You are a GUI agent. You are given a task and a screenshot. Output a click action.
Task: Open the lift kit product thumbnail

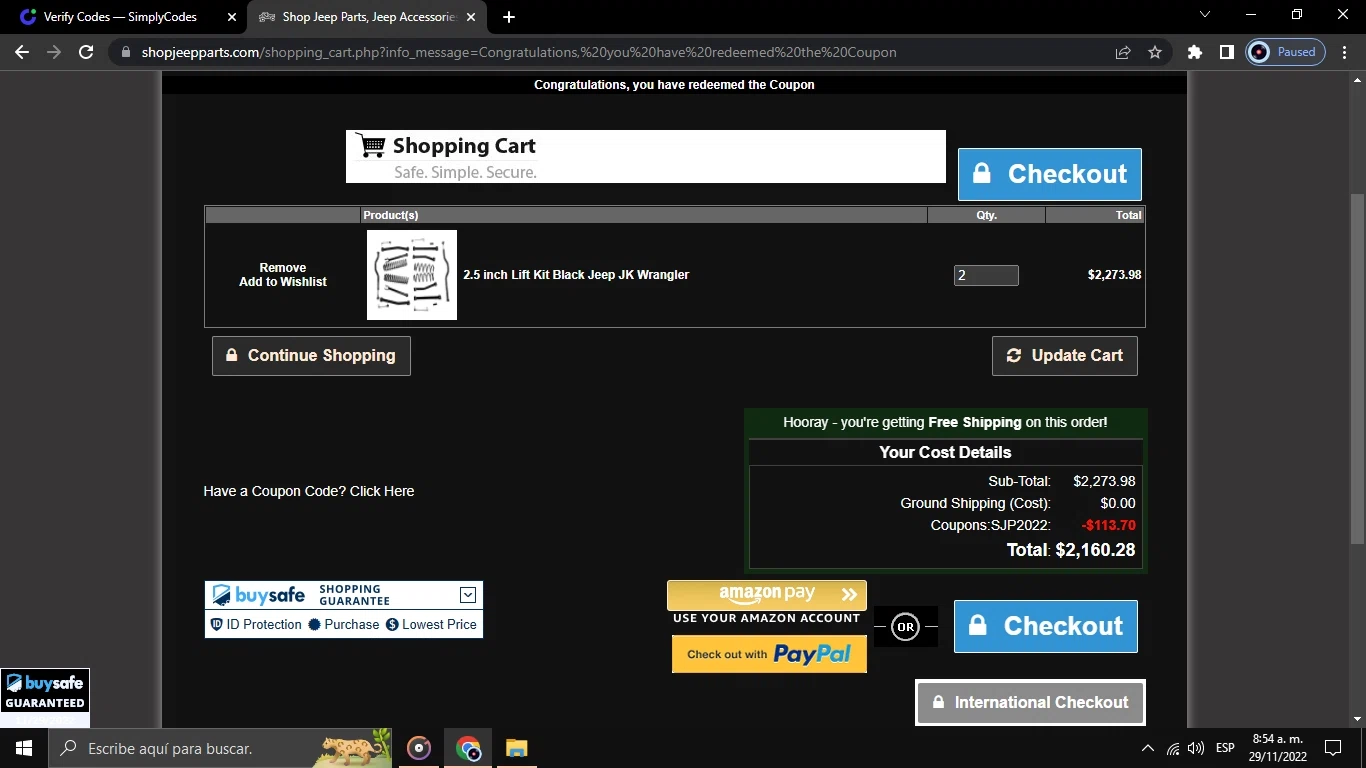point(412,275)
